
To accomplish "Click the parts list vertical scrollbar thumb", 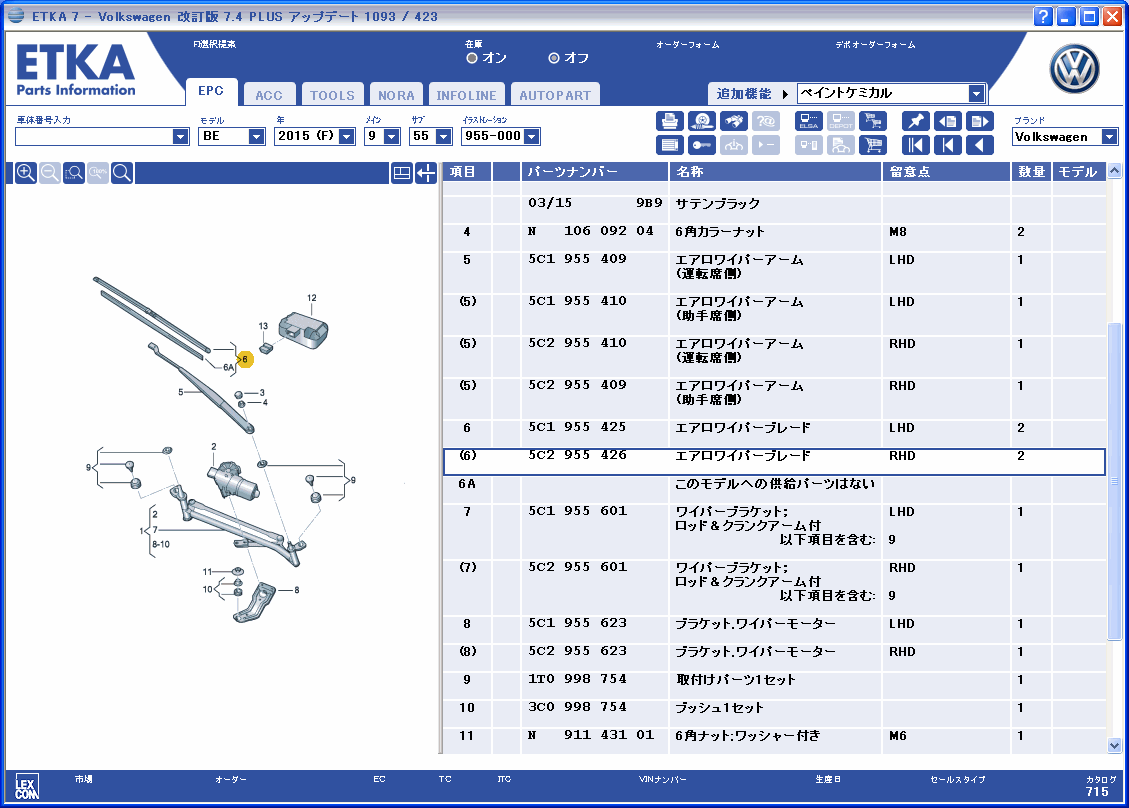I will [1115, 480].
